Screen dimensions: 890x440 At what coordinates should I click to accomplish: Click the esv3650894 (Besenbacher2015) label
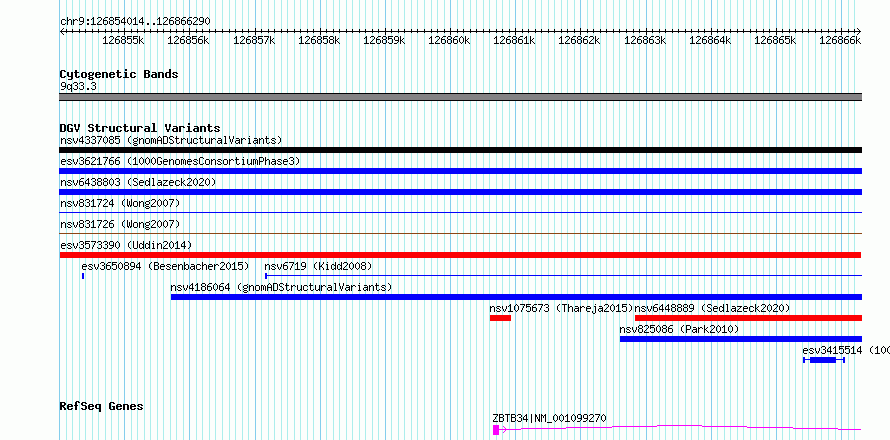pyautogui.click(x=165, y=266)
